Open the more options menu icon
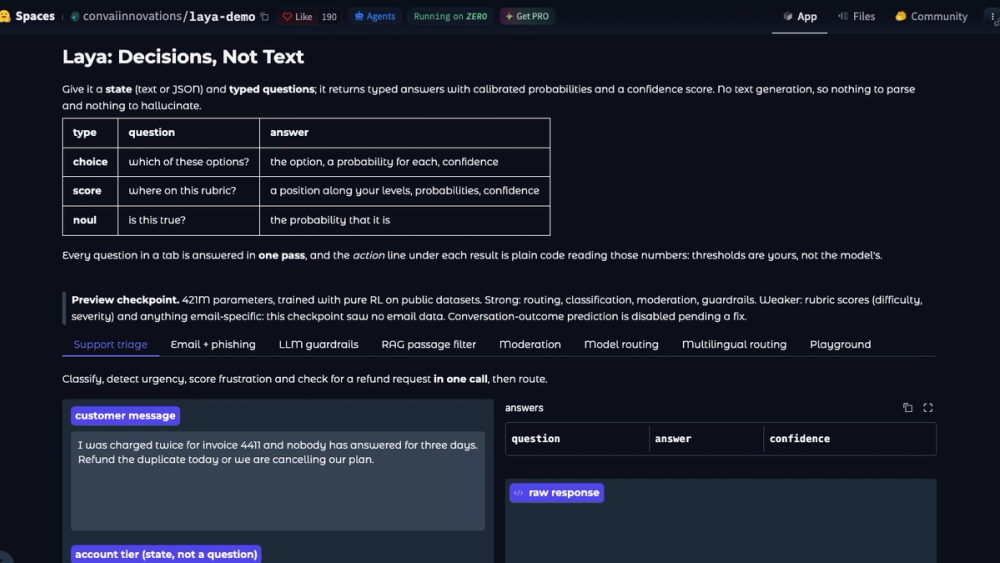The image size is (1000, 563). point(993,17)
